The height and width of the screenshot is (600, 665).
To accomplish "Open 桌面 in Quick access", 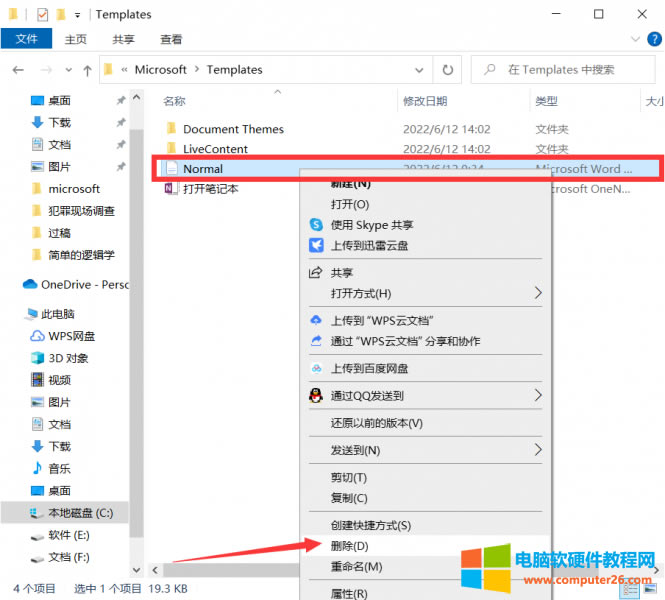I will tap(59, 100).
